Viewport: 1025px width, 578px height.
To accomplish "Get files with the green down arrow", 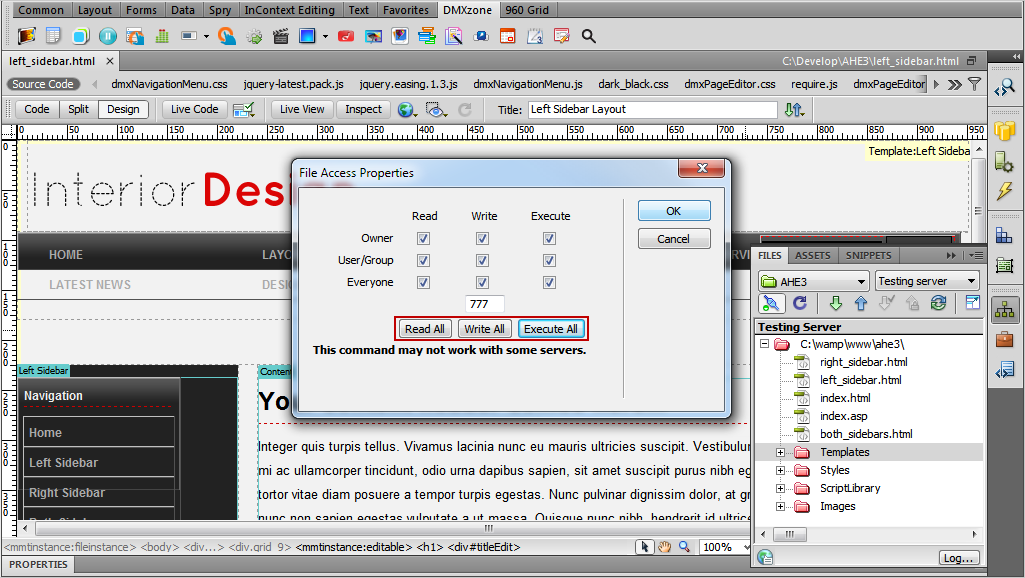I will click(835, 303).
